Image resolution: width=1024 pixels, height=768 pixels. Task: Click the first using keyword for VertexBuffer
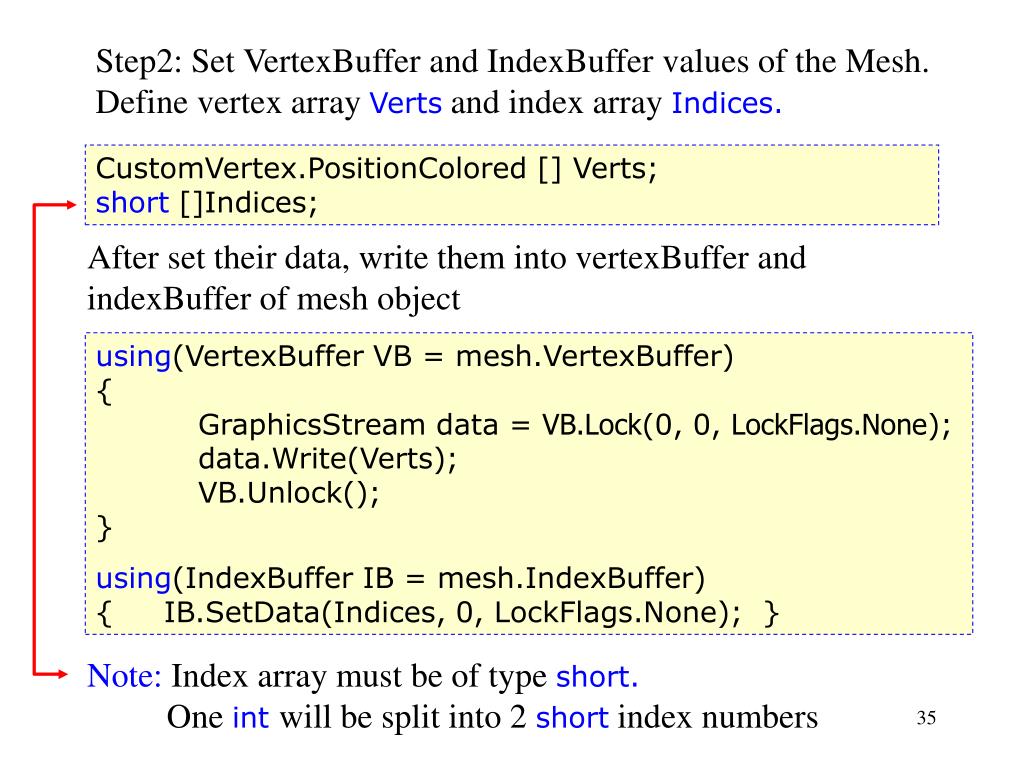[133, 357]
